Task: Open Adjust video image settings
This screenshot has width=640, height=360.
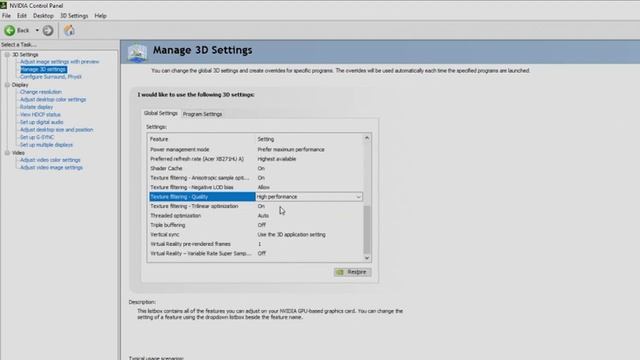Action: click(51, 168)
